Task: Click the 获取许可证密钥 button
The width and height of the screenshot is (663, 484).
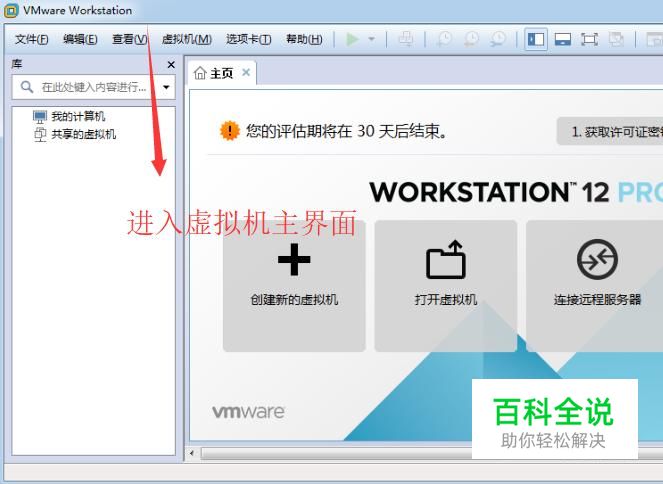Action: [x=610, y=131]
